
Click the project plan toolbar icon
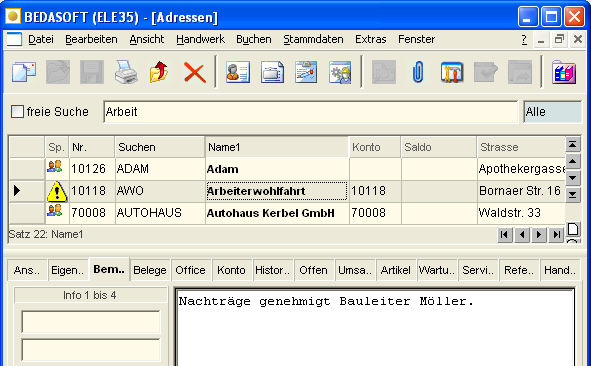(x=306, y=72)
